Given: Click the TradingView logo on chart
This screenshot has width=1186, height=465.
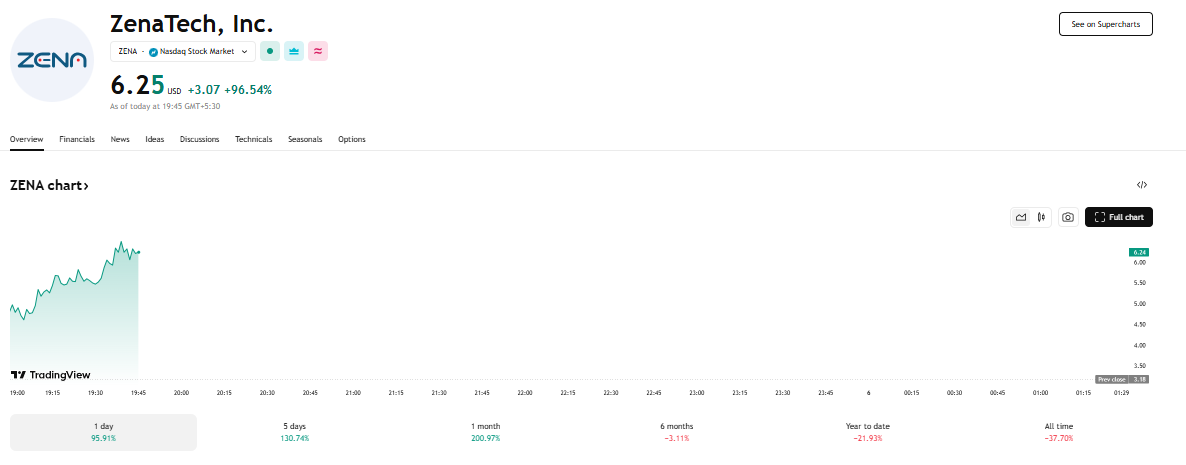Looking at the screenshot, I should (x=50, y=375).
